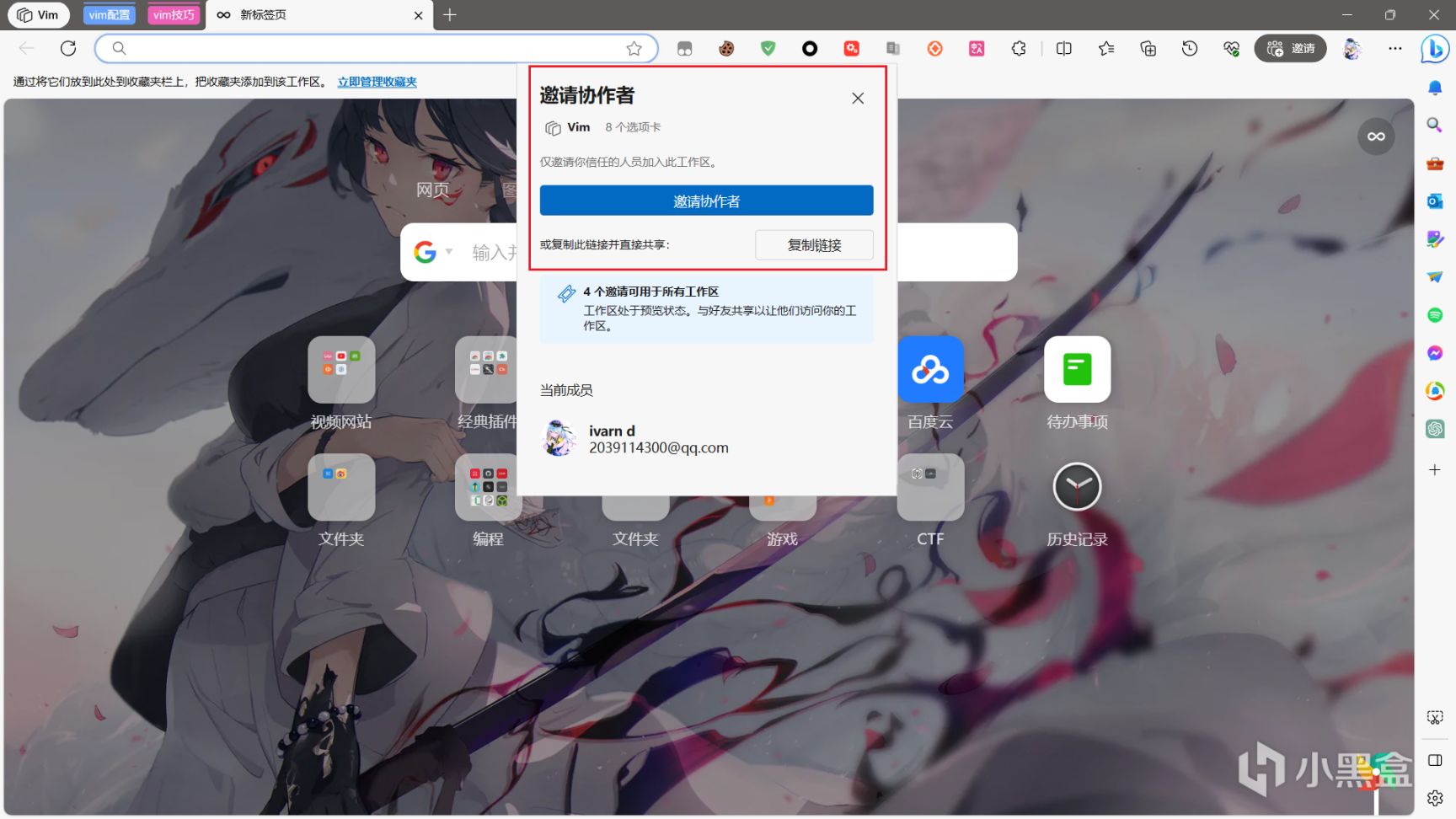The height and width of the screenshot is (819, 1456).
Task: Focus the browser address bar
Action: pyautogui.click(x=375, y=49)
